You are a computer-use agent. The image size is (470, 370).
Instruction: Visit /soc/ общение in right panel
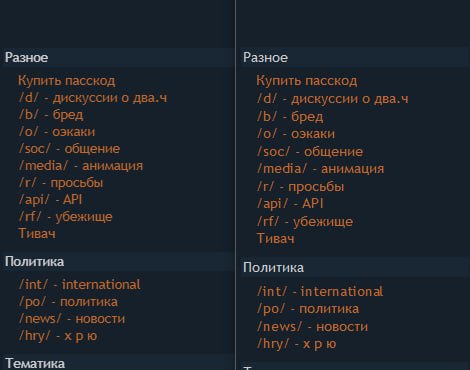coord(310,152)
